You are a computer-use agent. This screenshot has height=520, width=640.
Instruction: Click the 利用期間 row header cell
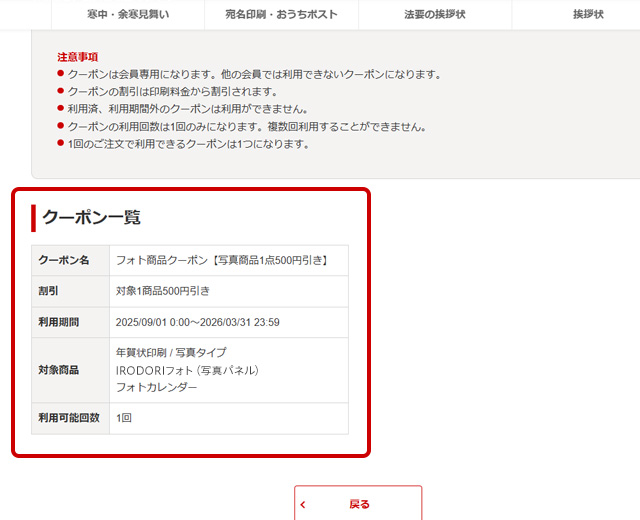[x=70, y=322]
